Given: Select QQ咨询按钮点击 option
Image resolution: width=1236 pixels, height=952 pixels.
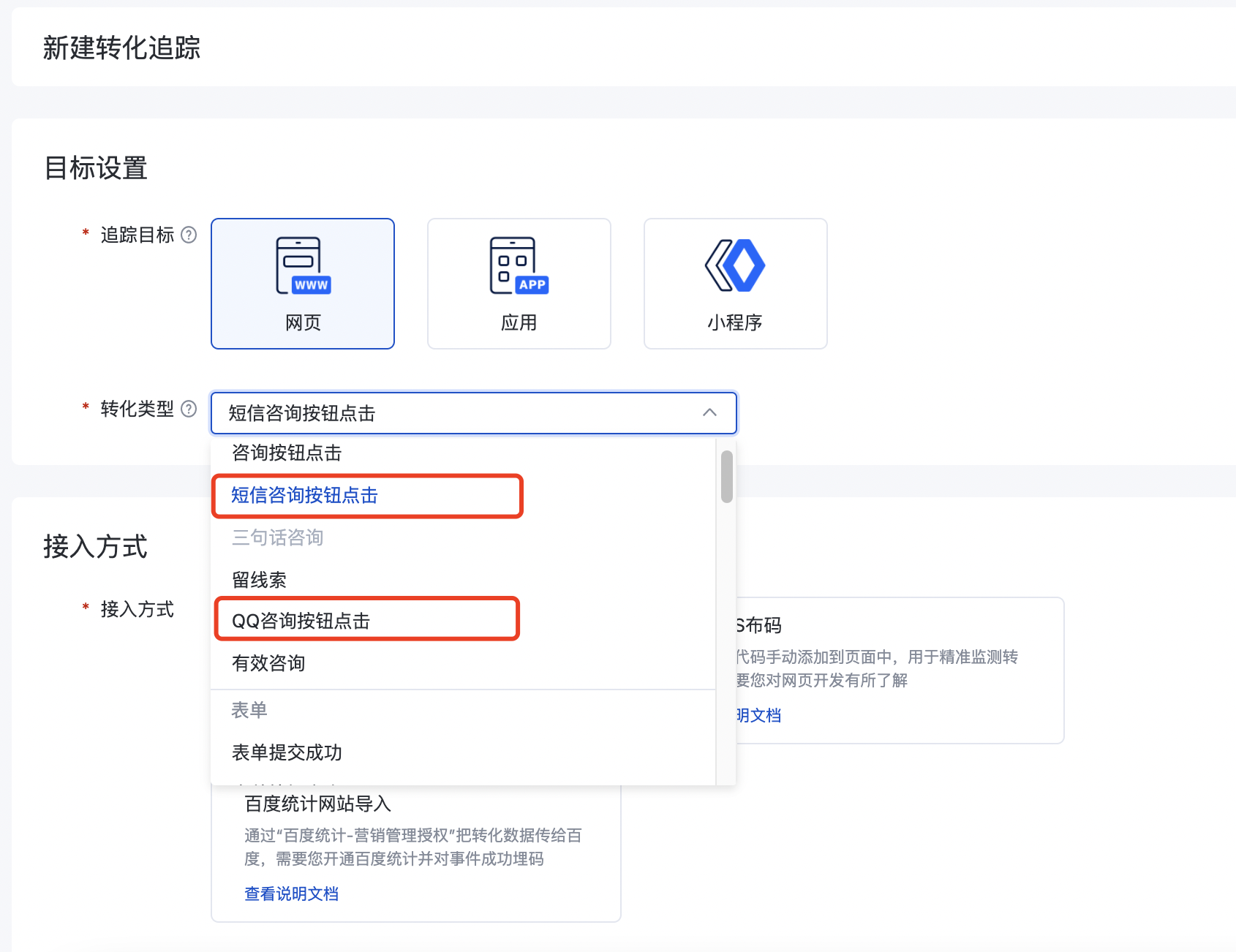Looking at the screenshot, I should 301,621.
